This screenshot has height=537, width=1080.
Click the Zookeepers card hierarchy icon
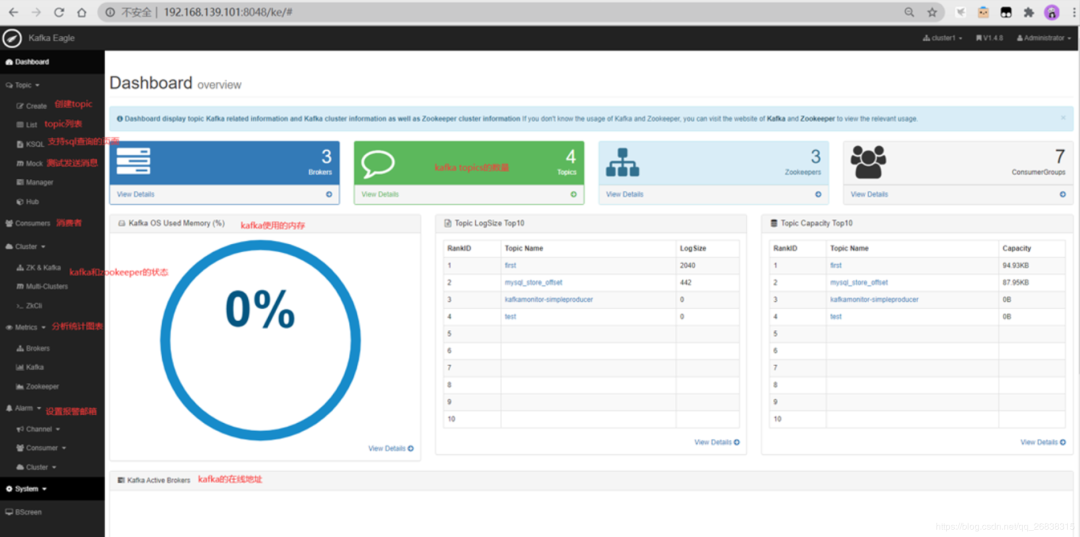pyautogui.click(x=623, y=162)
